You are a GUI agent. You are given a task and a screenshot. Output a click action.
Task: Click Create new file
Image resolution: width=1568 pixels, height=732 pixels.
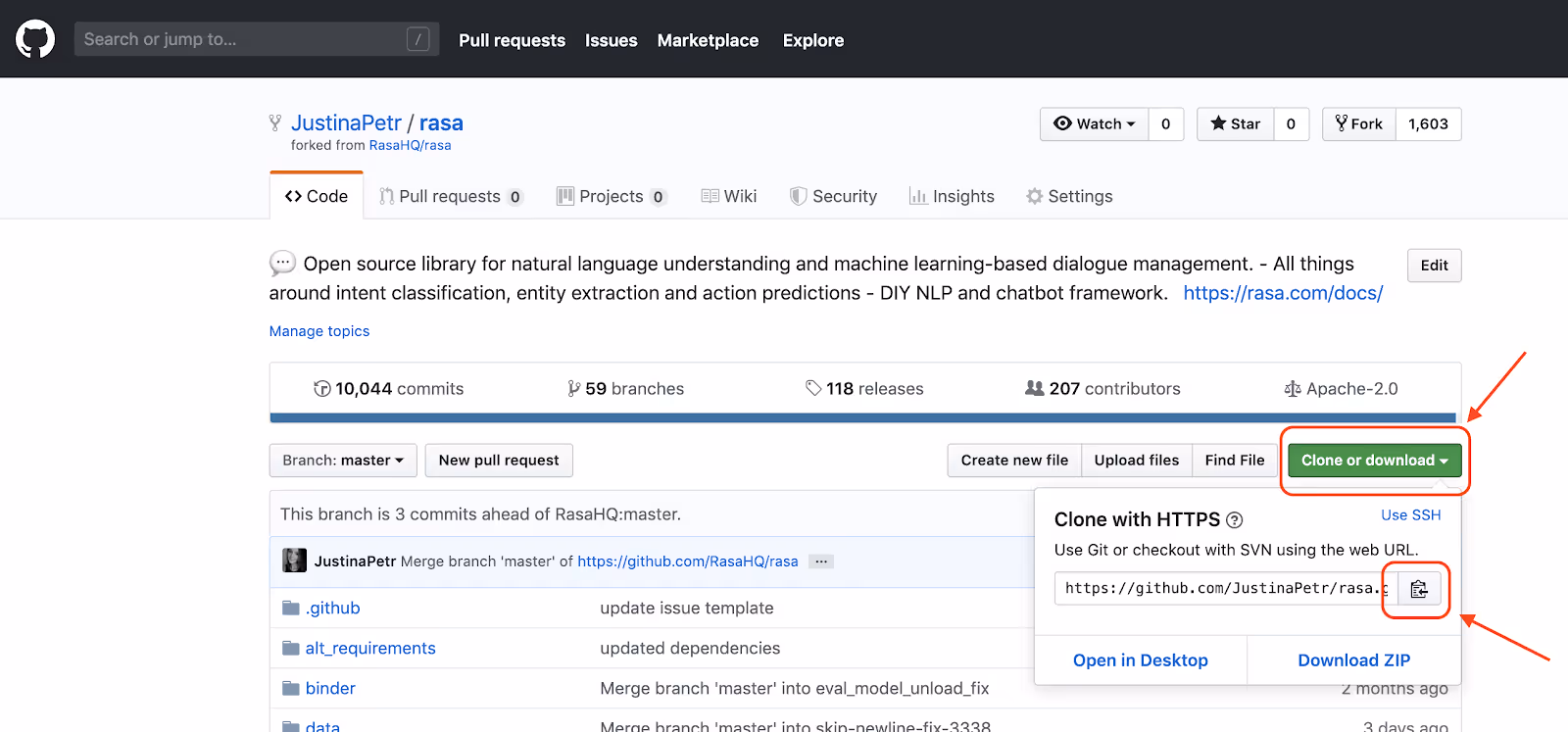point(1014,461)
